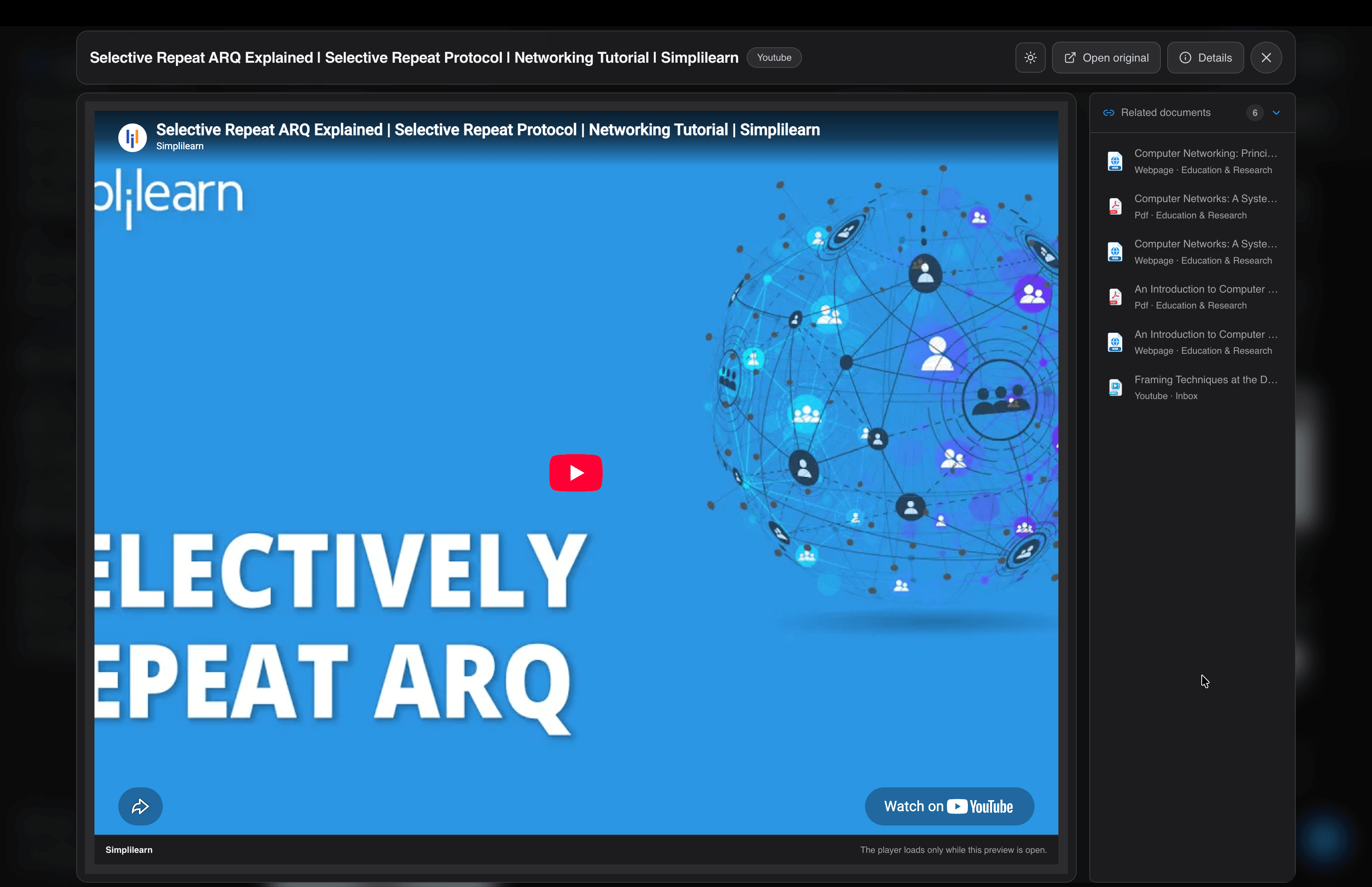The image size is (1372, 887).
Task: Click the Related documents count badge 6
Action: [1254, 113]
